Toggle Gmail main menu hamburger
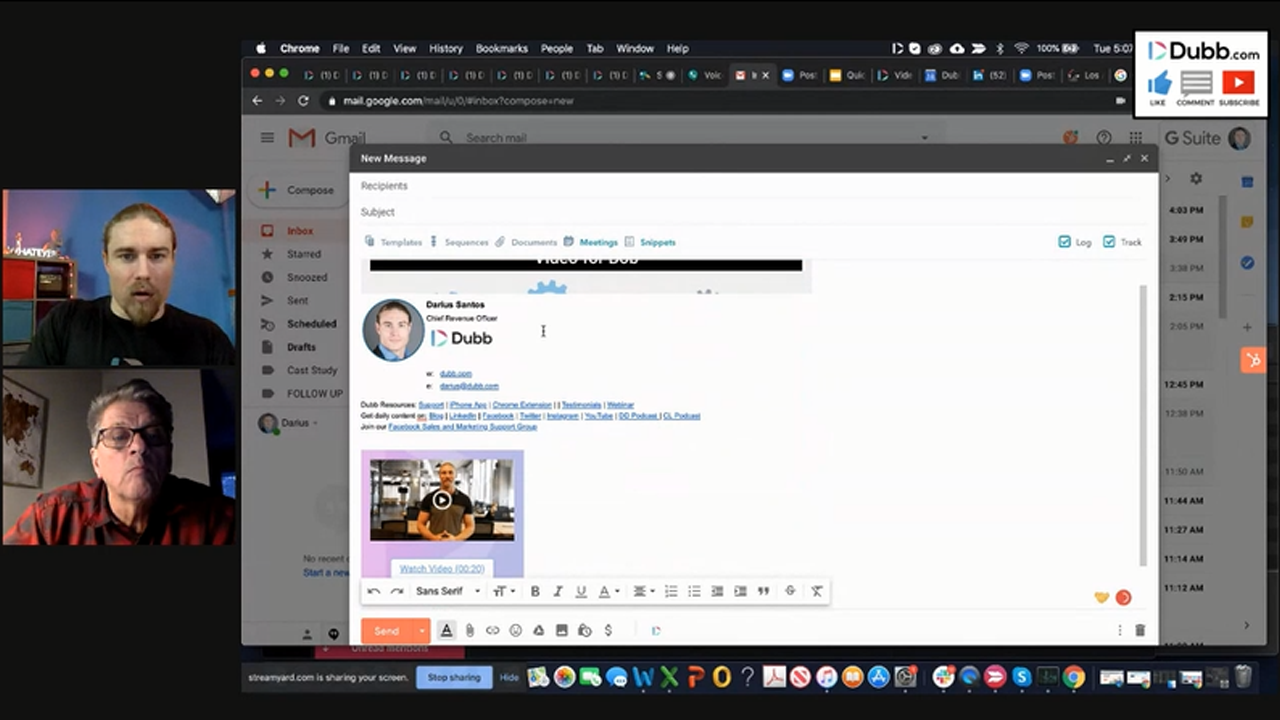Image resolution: width=1280 pixels, height=720 pixels. (267, 138)
